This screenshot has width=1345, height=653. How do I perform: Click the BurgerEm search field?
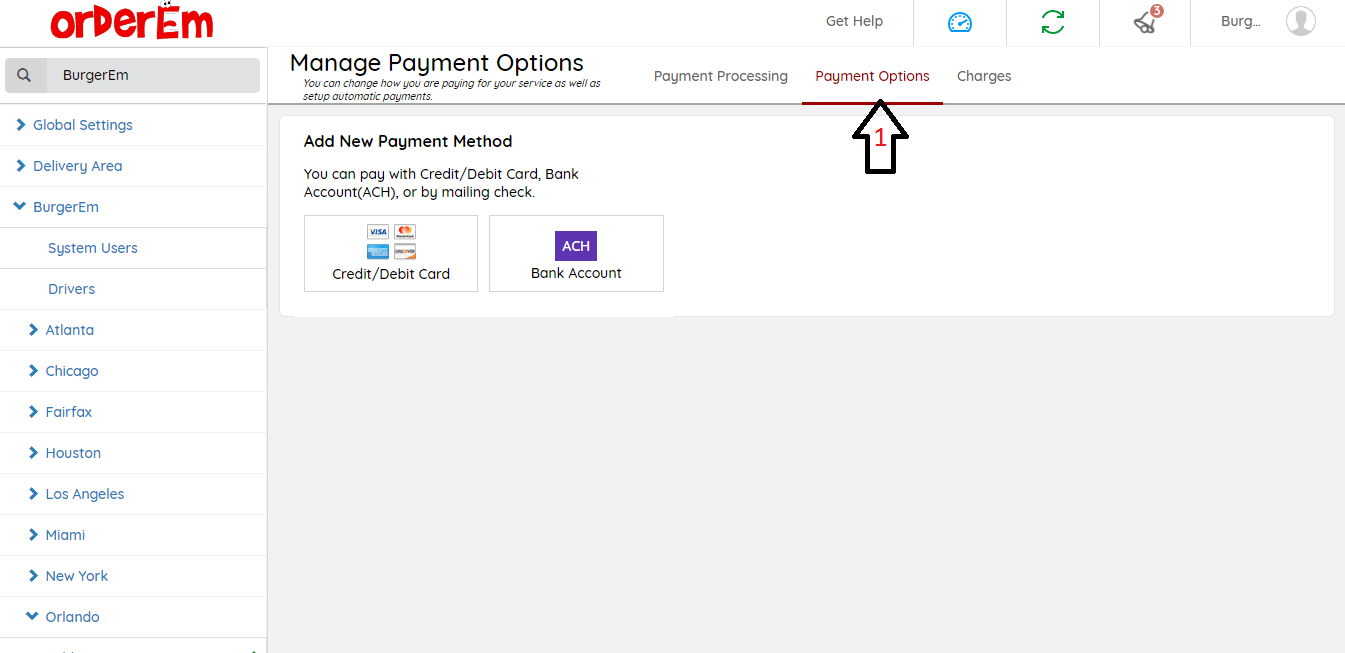(x=150, y=75)
